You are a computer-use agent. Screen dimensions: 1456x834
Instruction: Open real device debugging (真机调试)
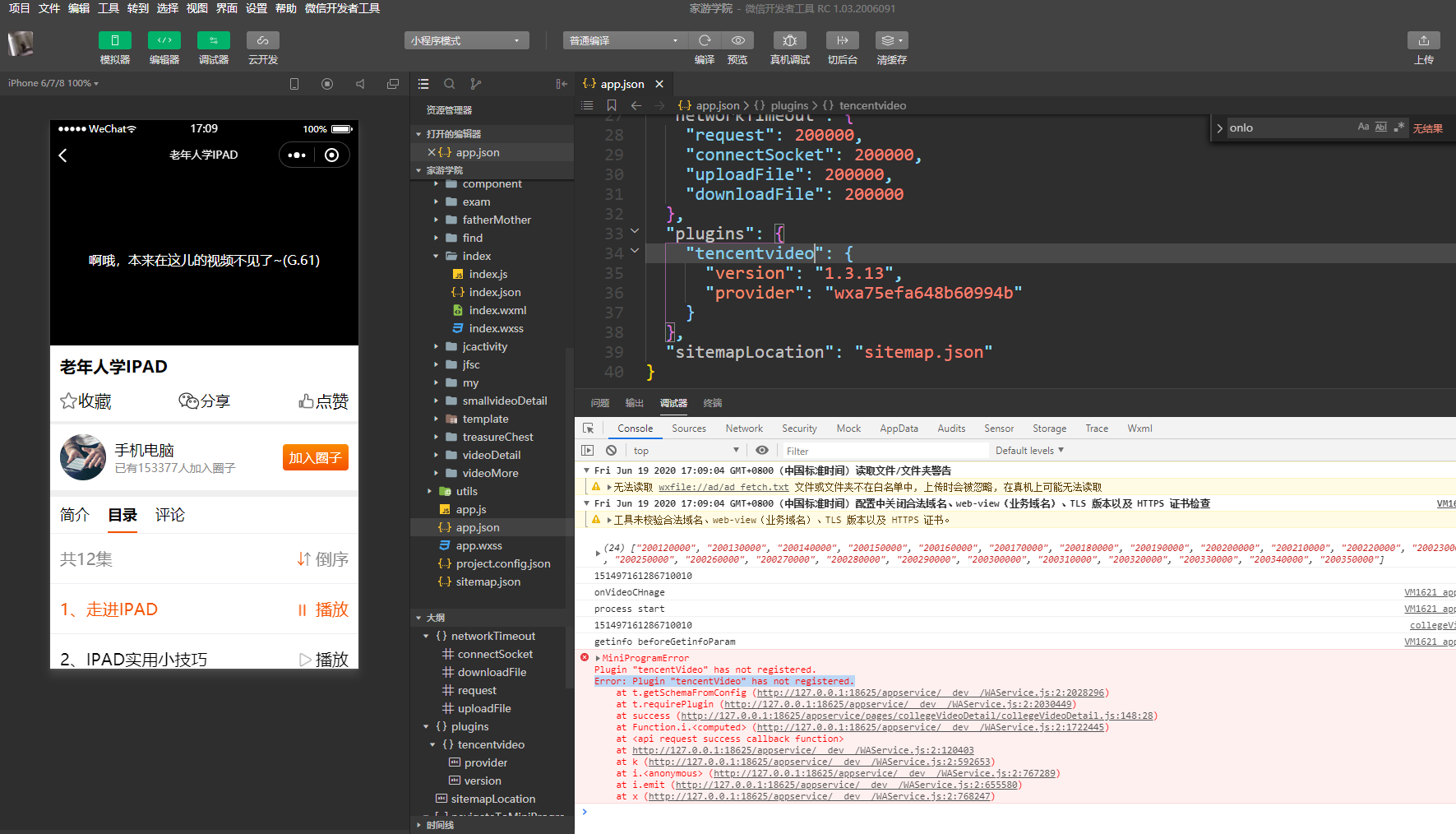pos(790,40)
